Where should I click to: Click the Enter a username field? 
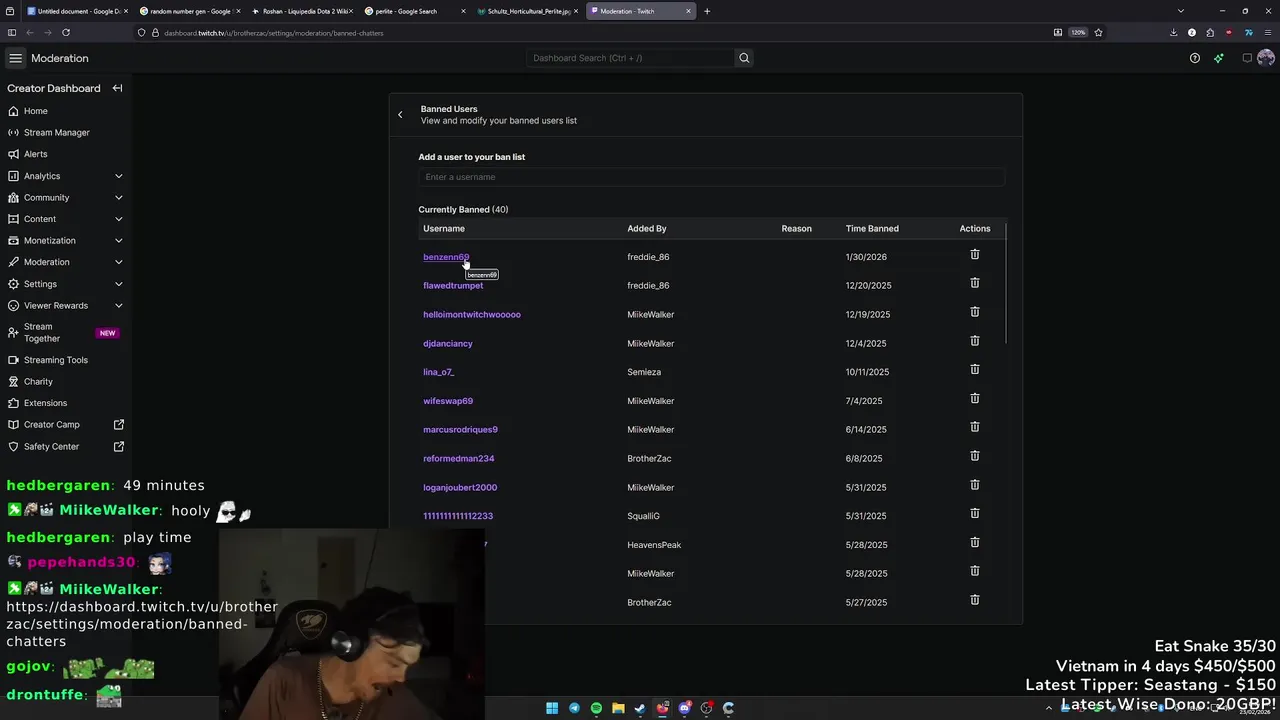(x=712, y=177)
